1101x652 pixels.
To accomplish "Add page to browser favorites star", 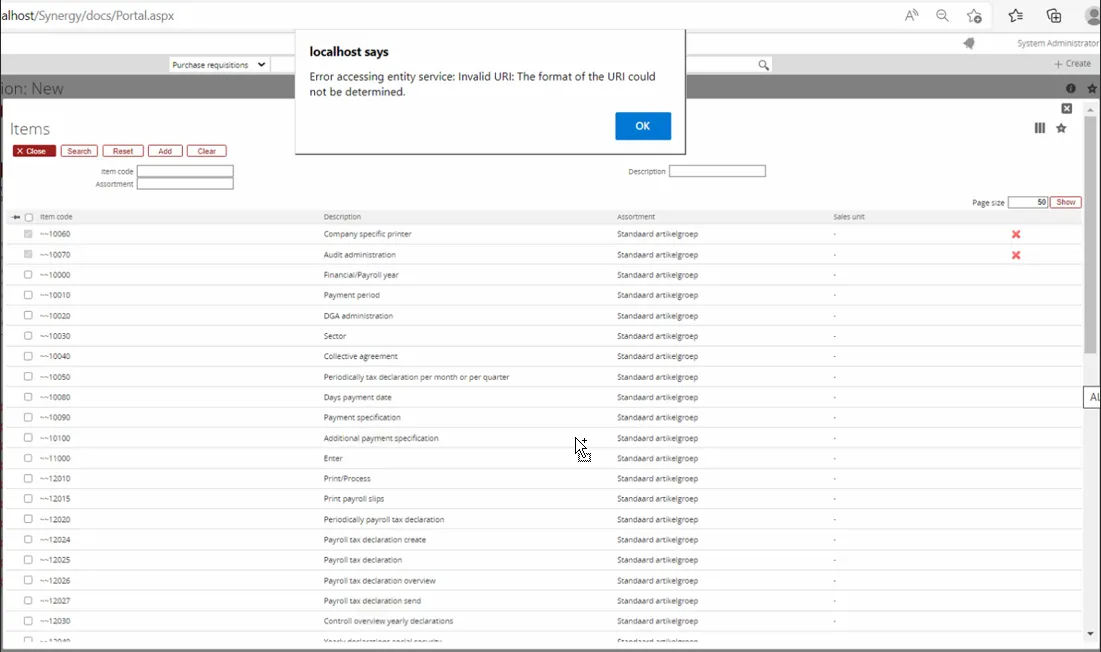I will pos(974,16).
